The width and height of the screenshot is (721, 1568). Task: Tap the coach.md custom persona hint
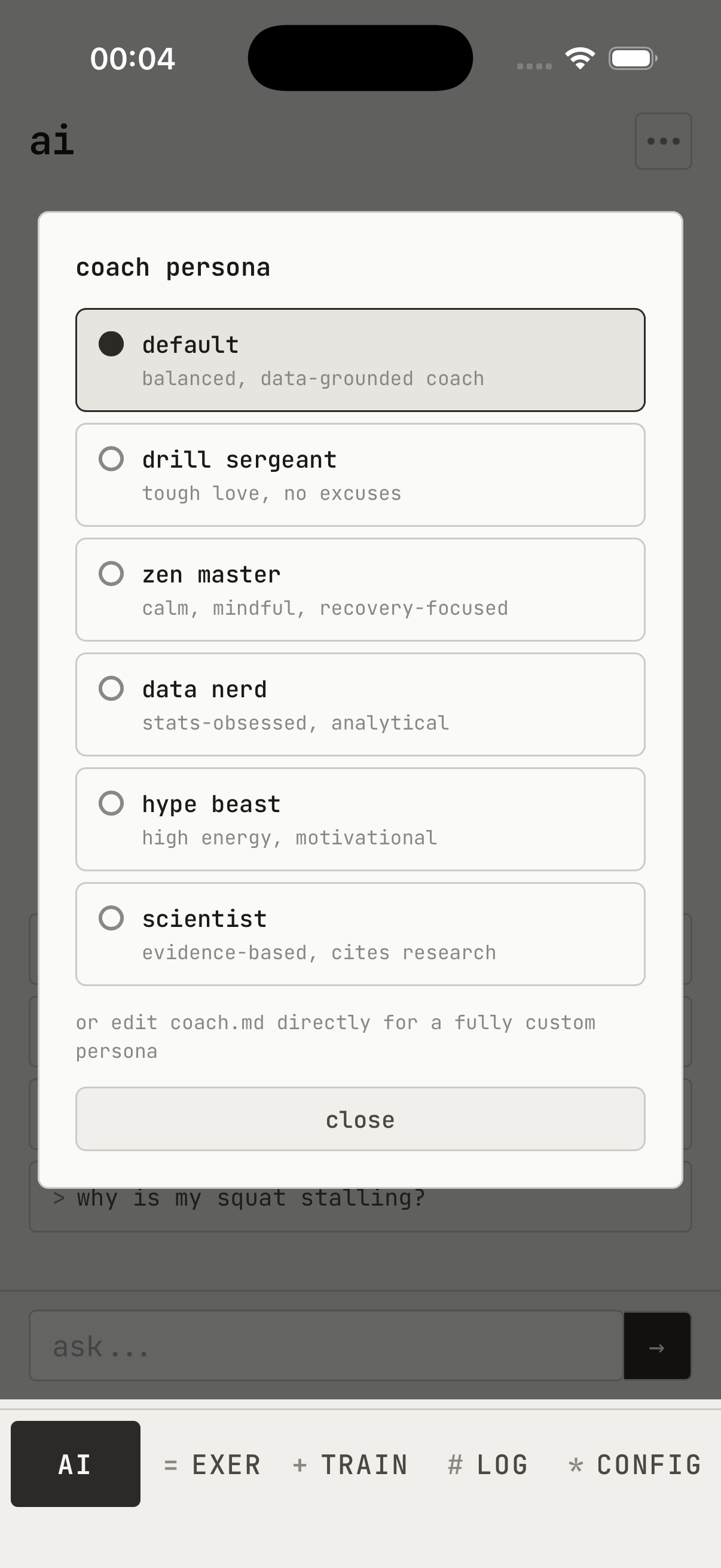[336, 1036]
